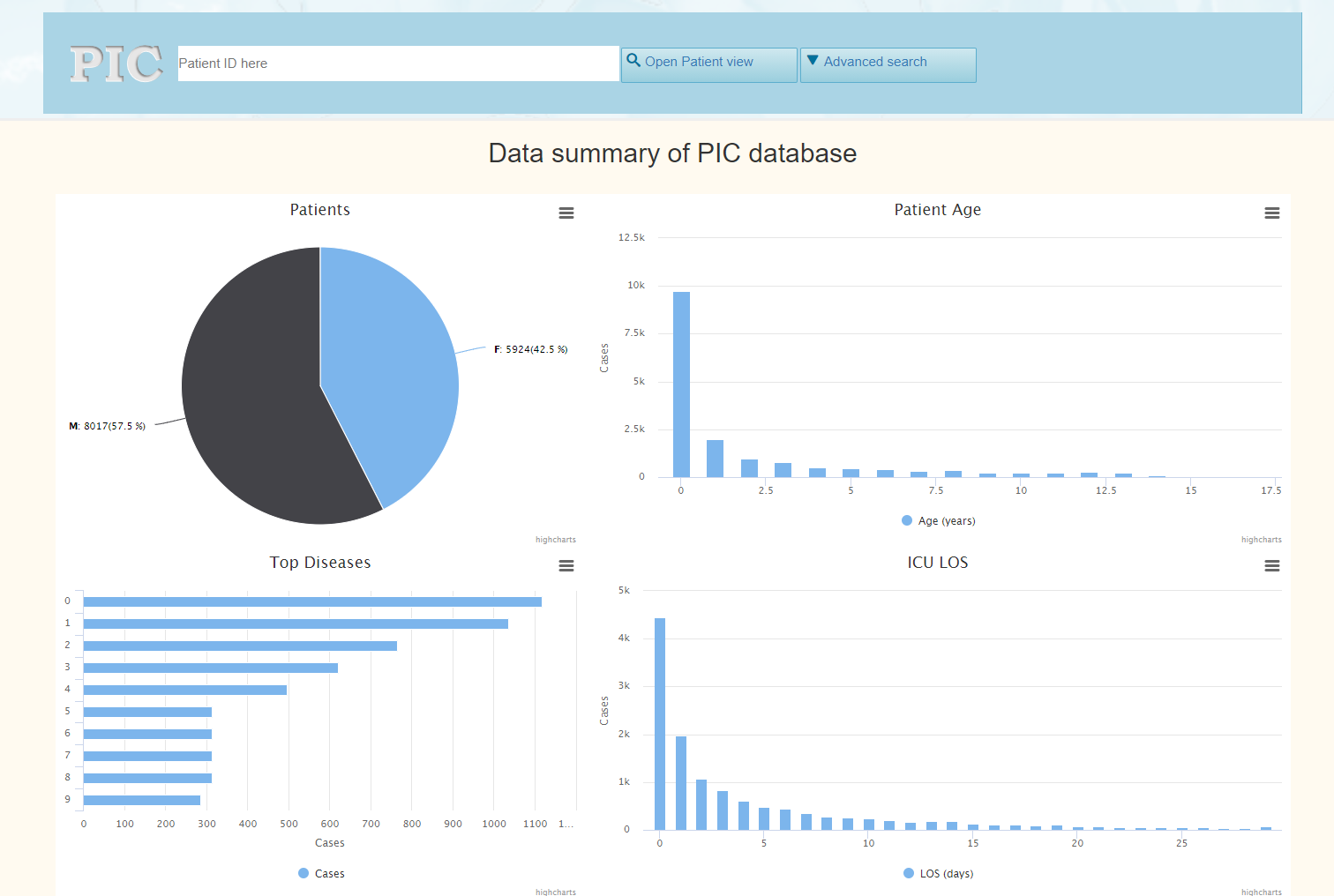Toggle the Cases legend in Top Diseases
This screenshot has height=896, width=1334.
[x=321, y=874]
